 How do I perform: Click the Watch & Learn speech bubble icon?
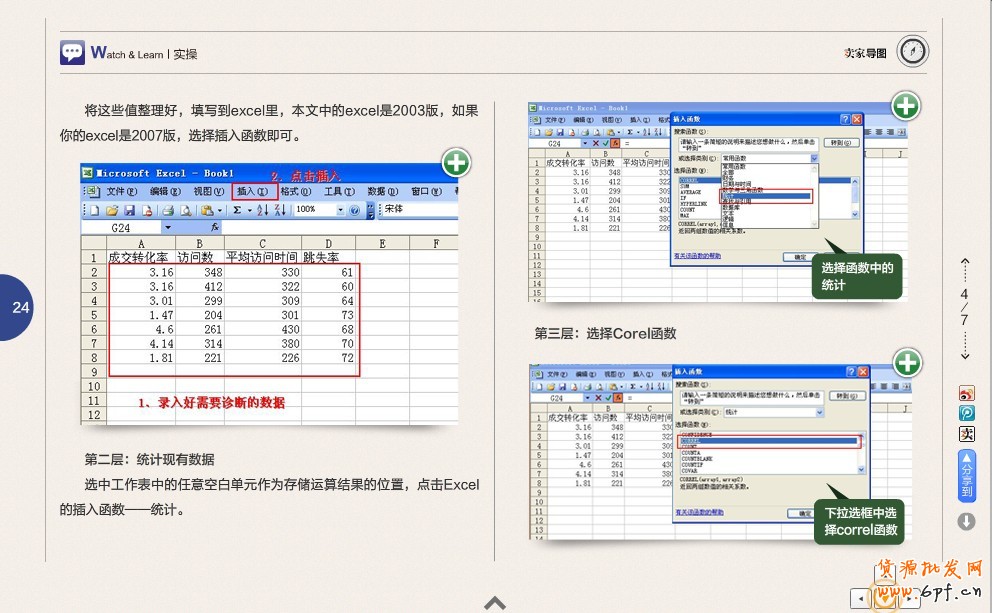pyautogui.click(x=72, y=53)
